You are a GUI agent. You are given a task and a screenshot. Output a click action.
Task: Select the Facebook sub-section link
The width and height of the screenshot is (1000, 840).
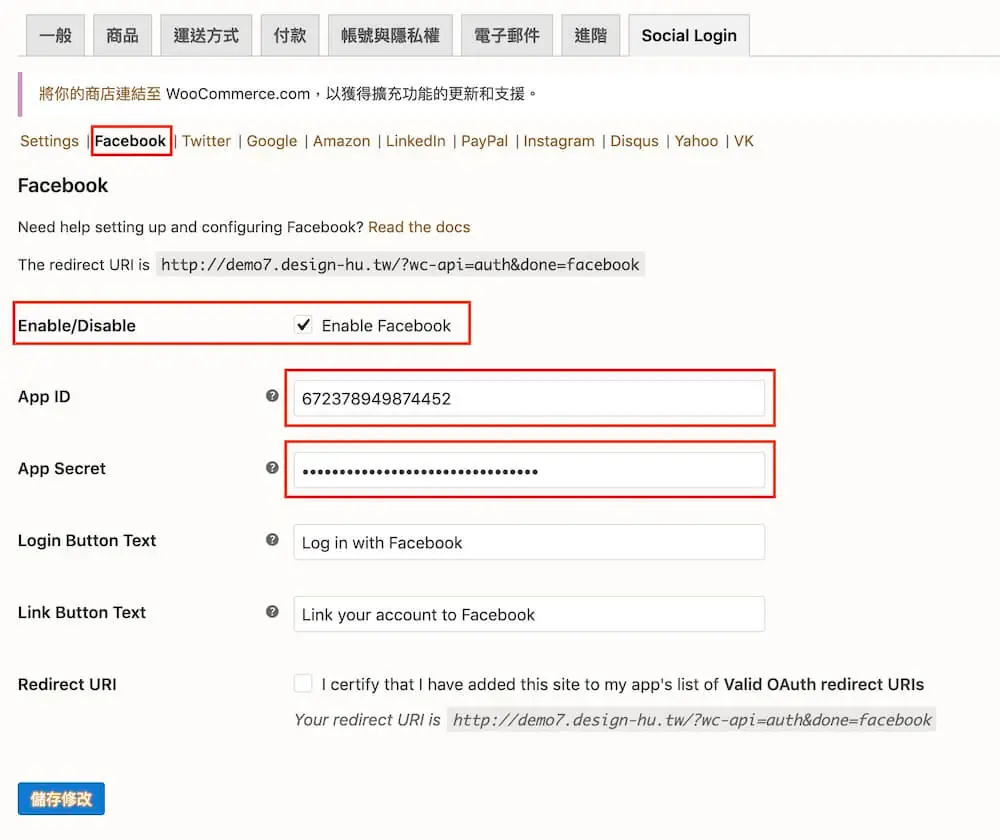point(131,141)
